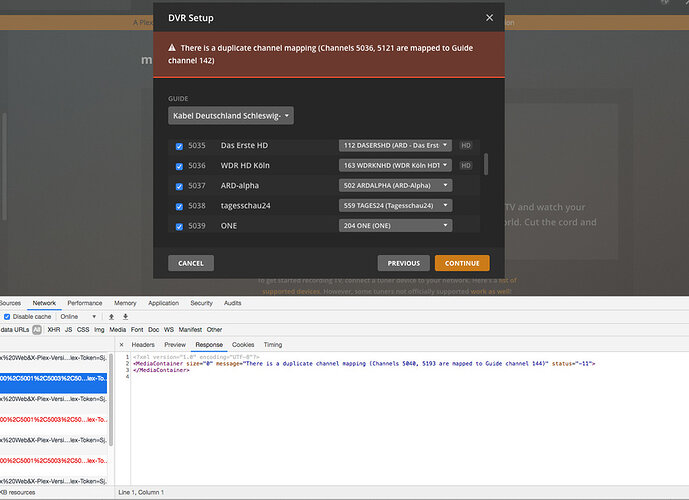Filter requests by JS

(69, 330)
